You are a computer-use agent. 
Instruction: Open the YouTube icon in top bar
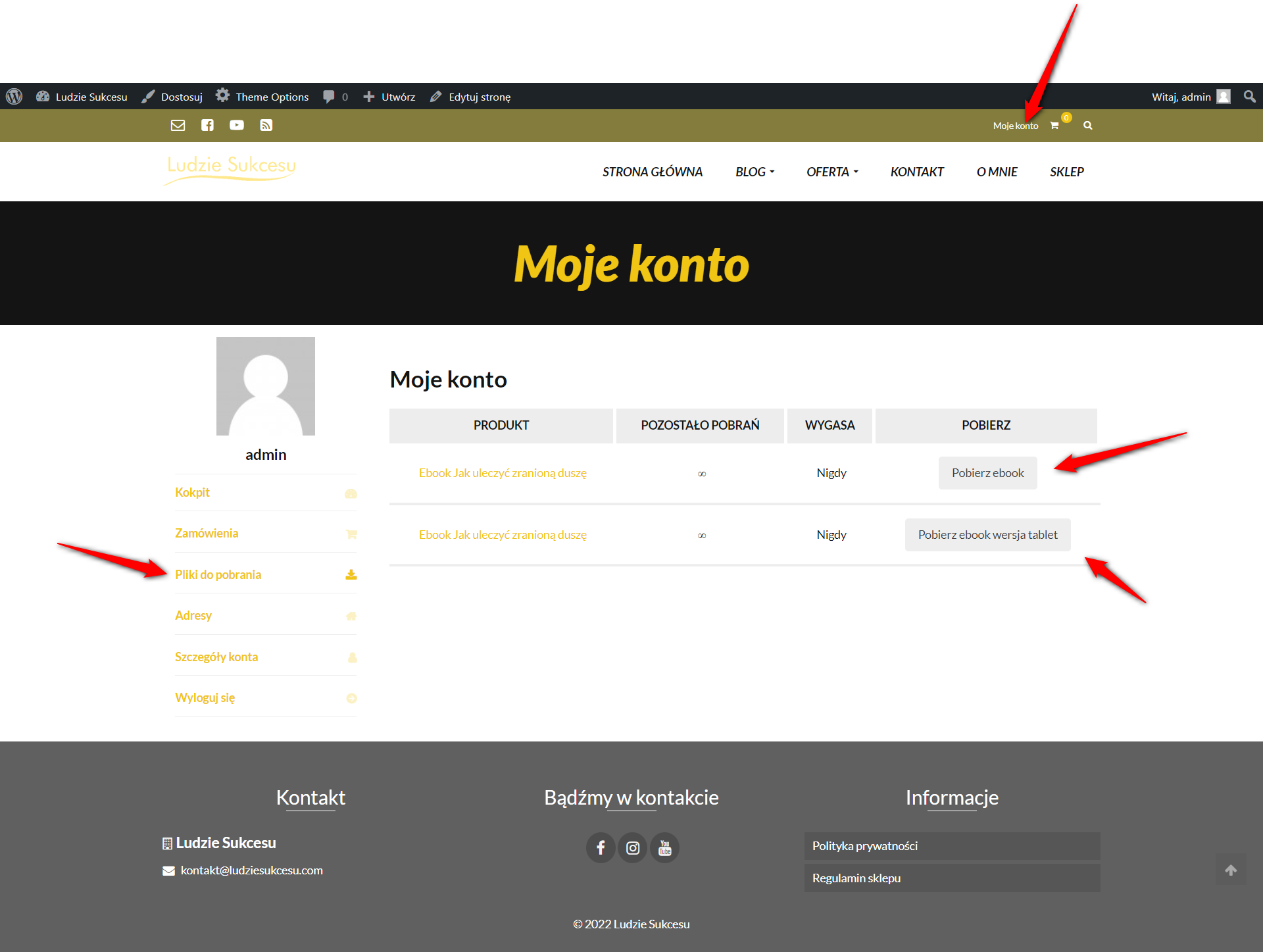[237, 125]
